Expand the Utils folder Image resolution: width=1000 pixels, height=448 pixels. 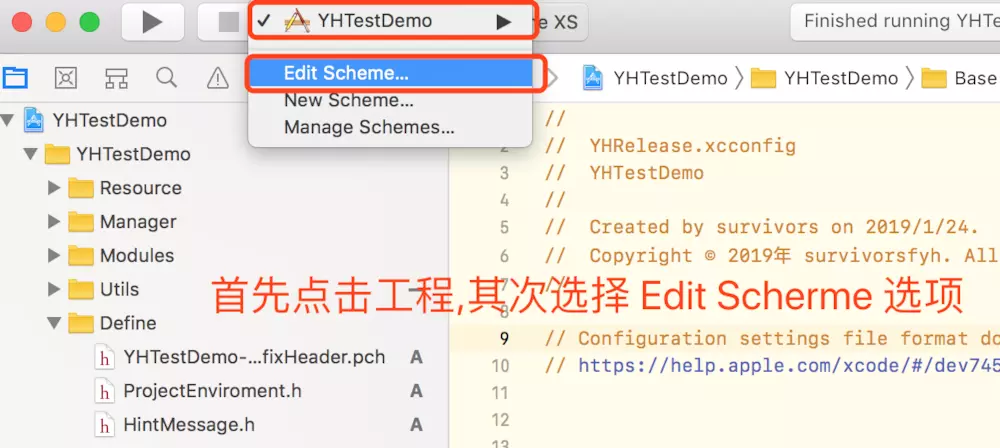(x=54, y=289)
